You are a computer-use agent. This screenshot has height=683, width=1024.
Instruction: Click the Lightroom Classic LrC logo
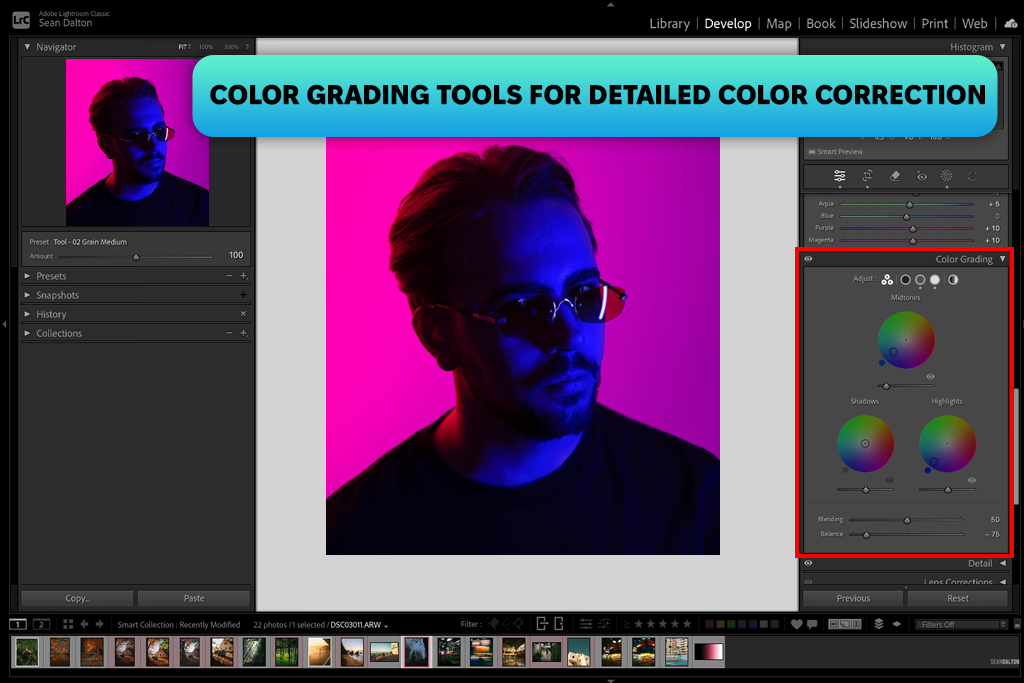(x=21, y=20)
